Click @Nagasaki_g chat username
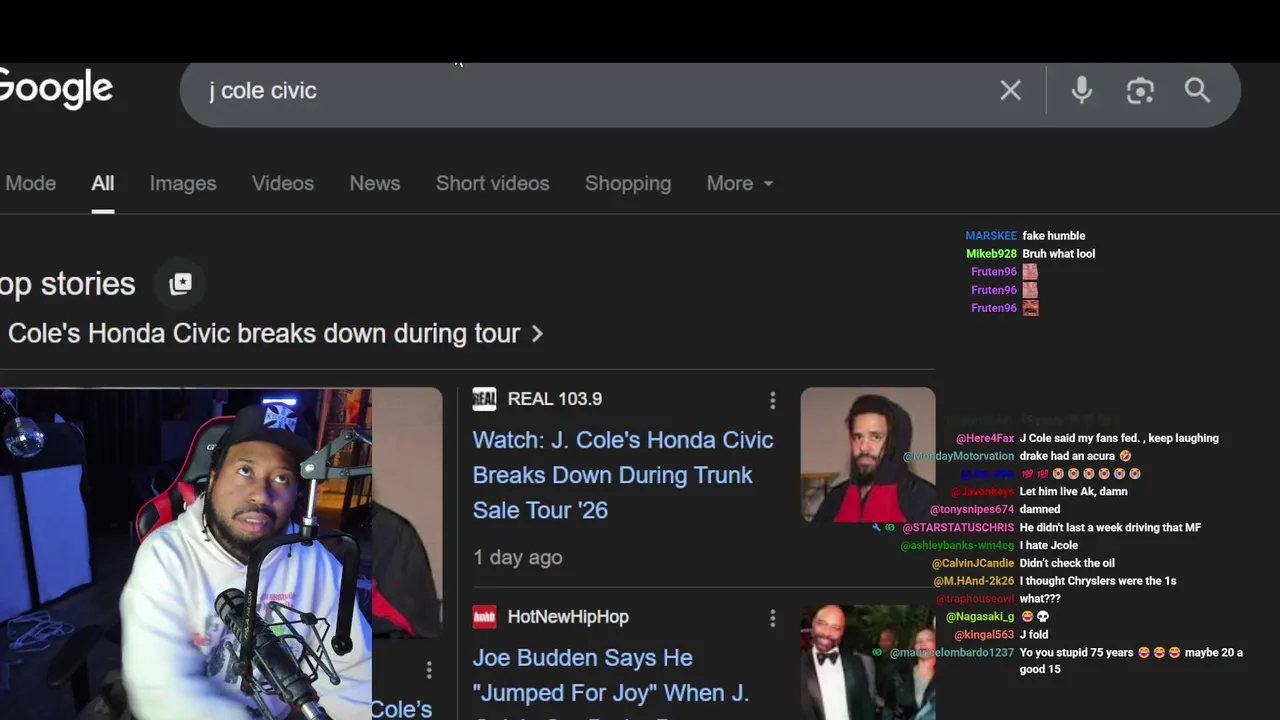This screenshot has width=1280, height=720. pyautogui.click(x=980, y=617)
